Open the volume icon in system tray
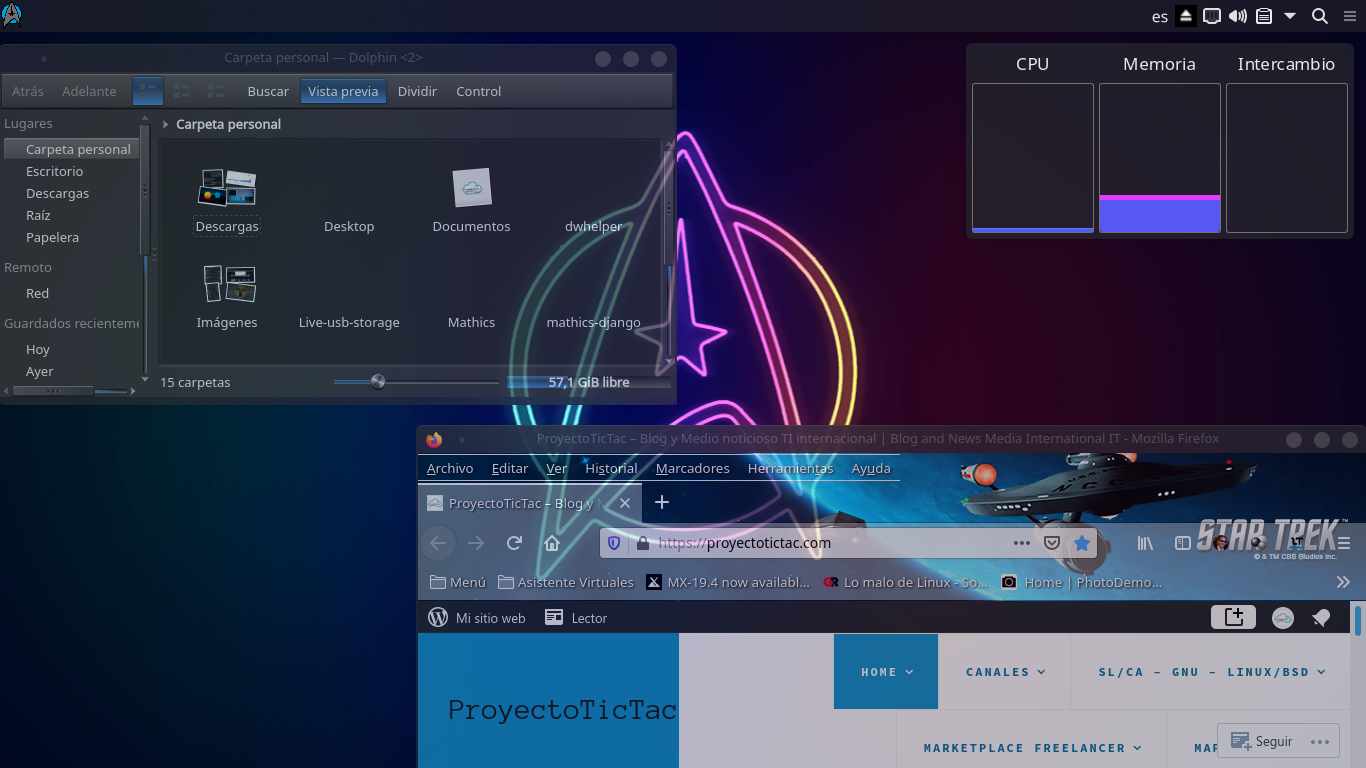Viewport: 1366px width, 768px height. pos(1238,16)
